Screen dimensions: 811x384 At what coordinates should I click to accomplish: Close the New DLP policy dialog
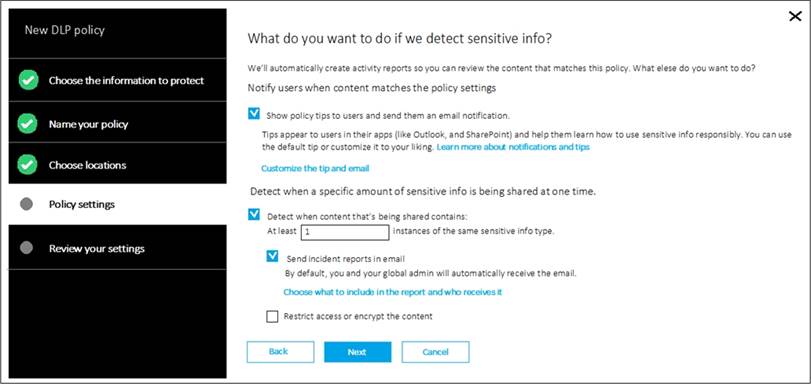point(795,17)
